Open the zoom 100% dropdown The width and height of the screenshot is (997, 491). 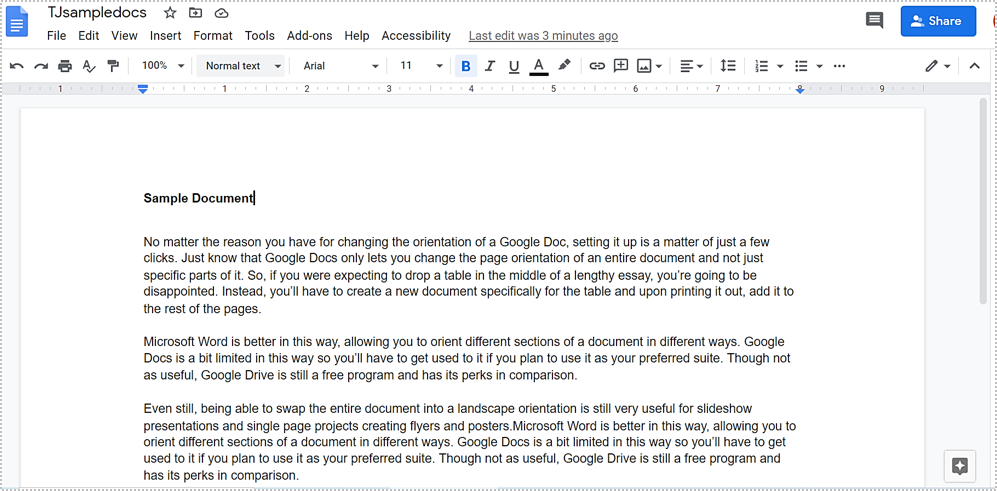tap(162, 66)
